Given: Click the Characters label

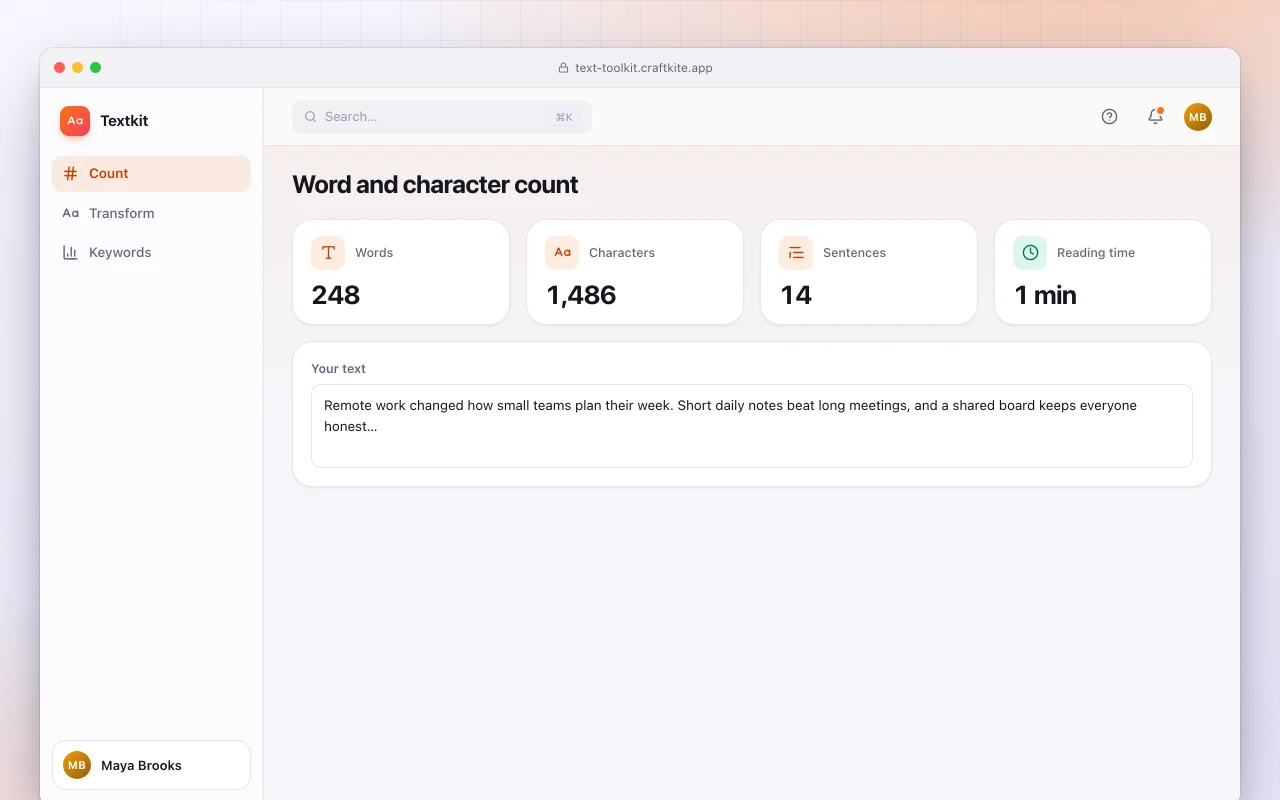Looking at the screenshot, I should pyautogui.click(x=622, y=253).
